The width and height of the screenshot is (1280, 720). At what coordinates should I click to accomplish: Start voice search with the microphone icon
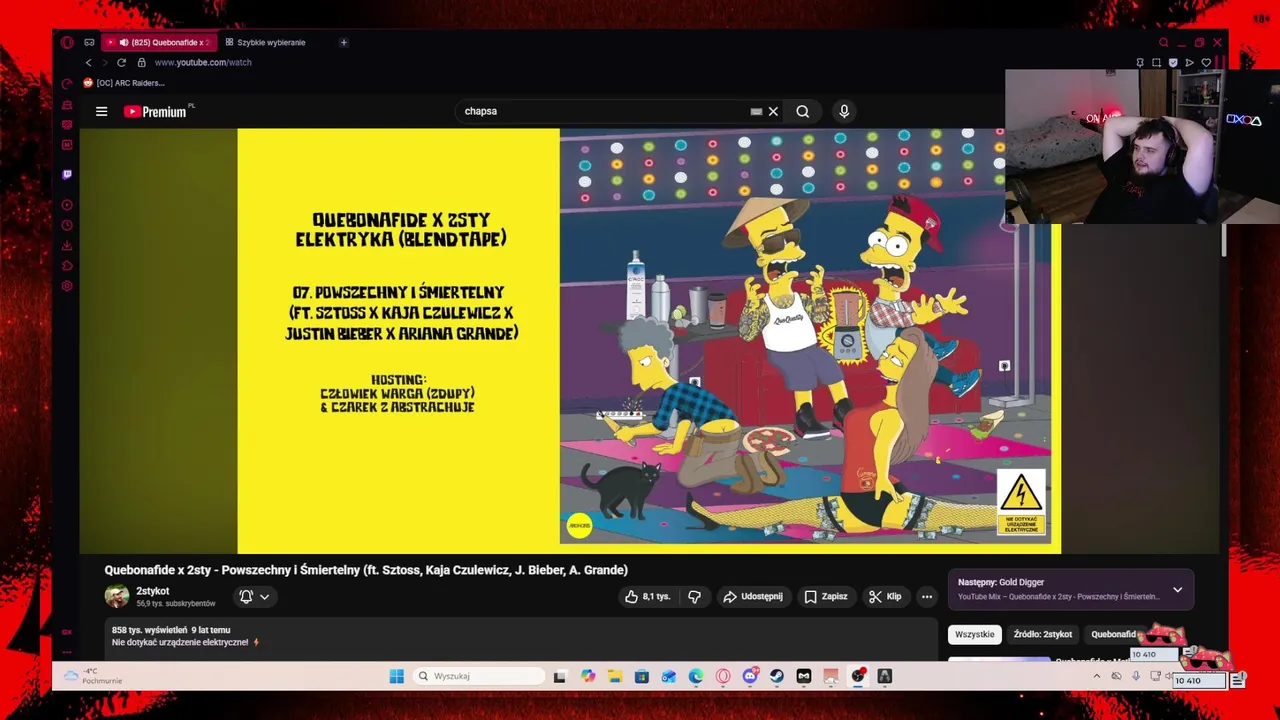(844, 111)
